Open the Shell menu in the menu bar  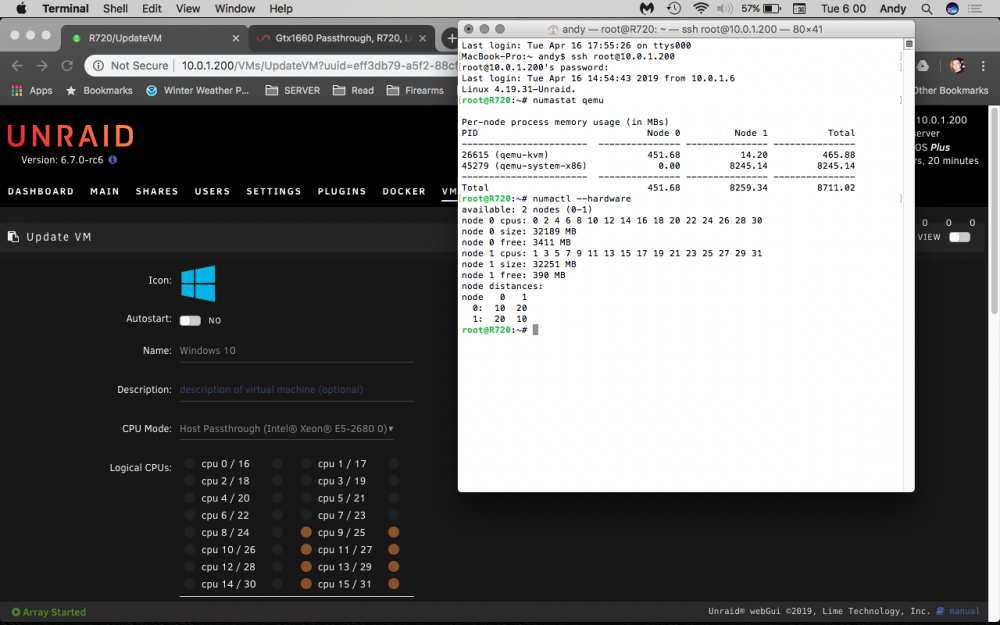point(115,9)
